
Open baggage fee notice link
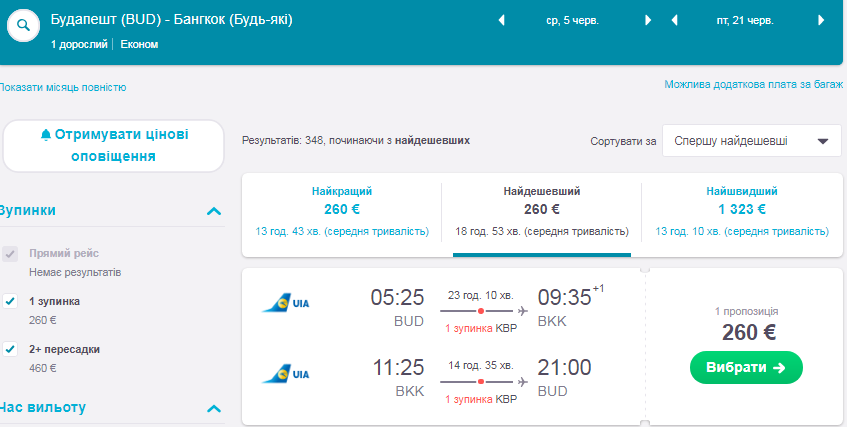pyautogui.click(x=754, y=84)
